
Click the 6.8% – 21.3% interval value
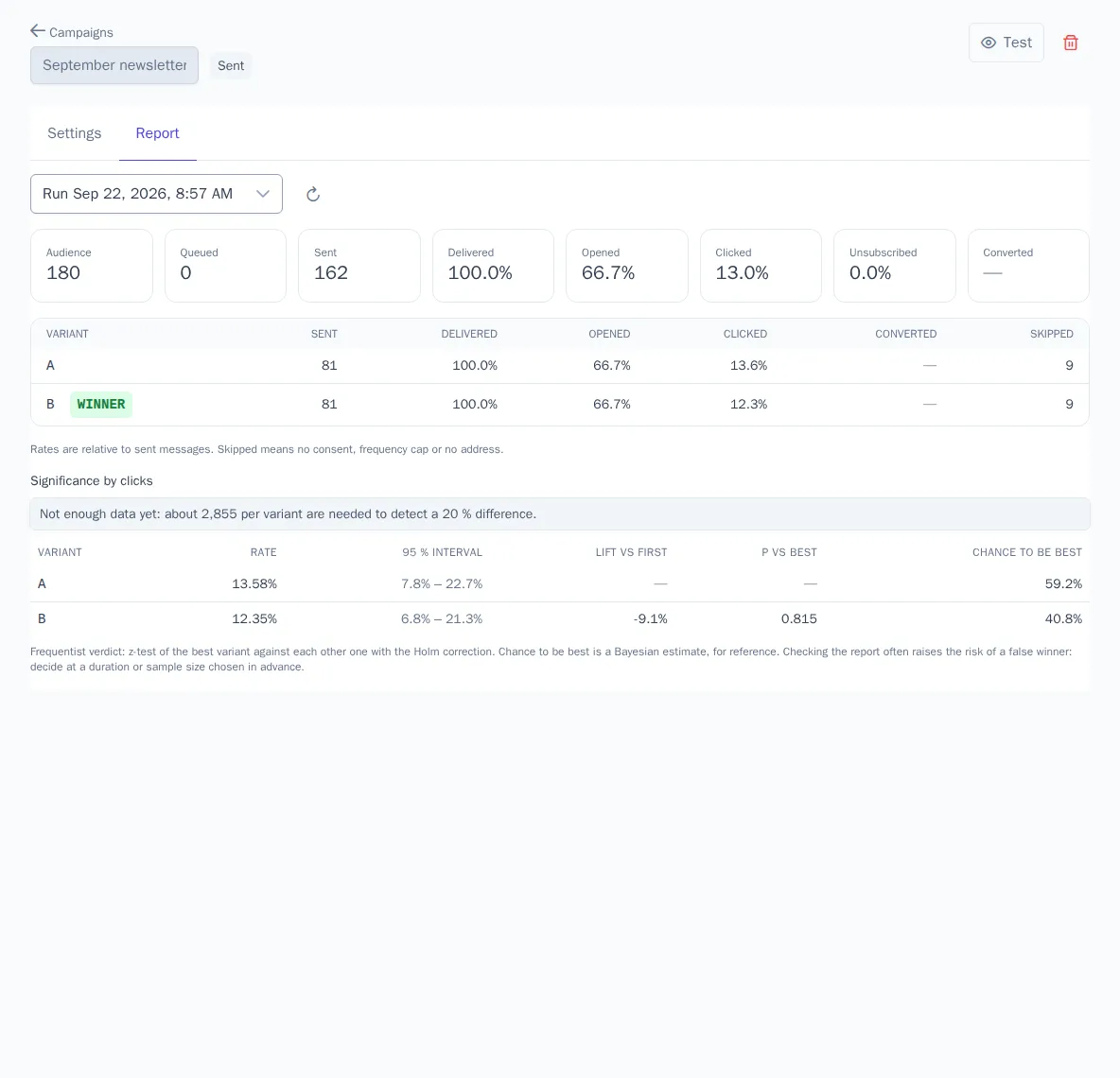point(442,619)
